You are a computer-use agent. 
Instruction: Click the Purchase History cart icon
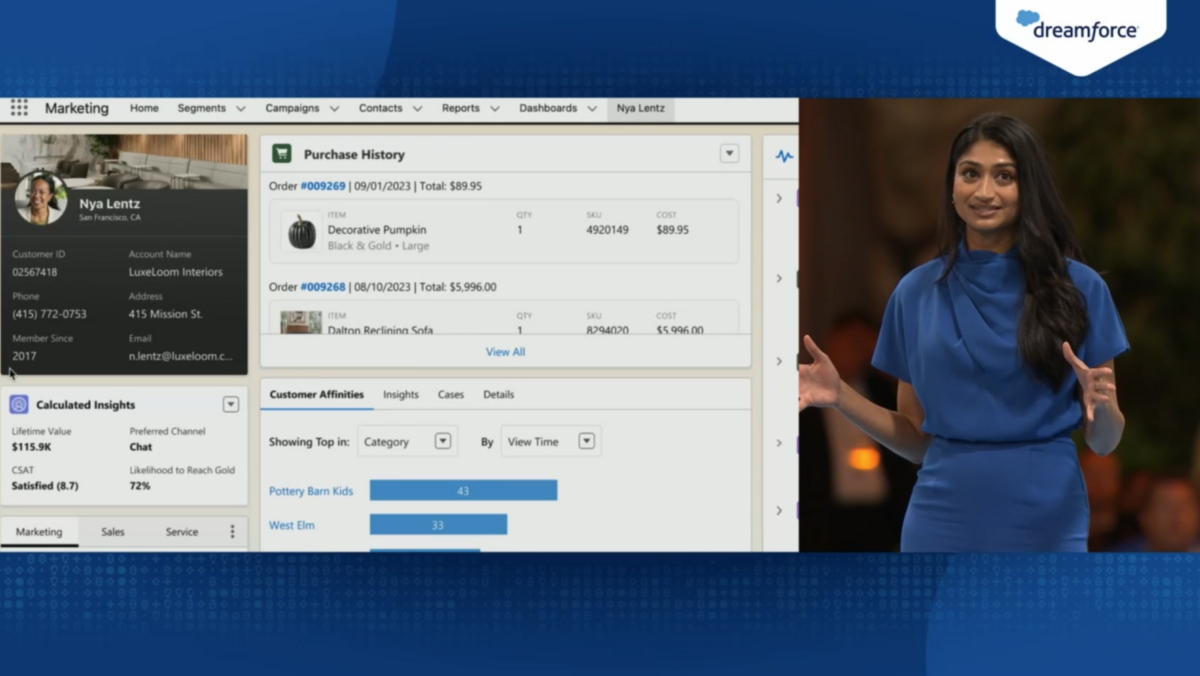pyautogui.click(x=282, y=154)
